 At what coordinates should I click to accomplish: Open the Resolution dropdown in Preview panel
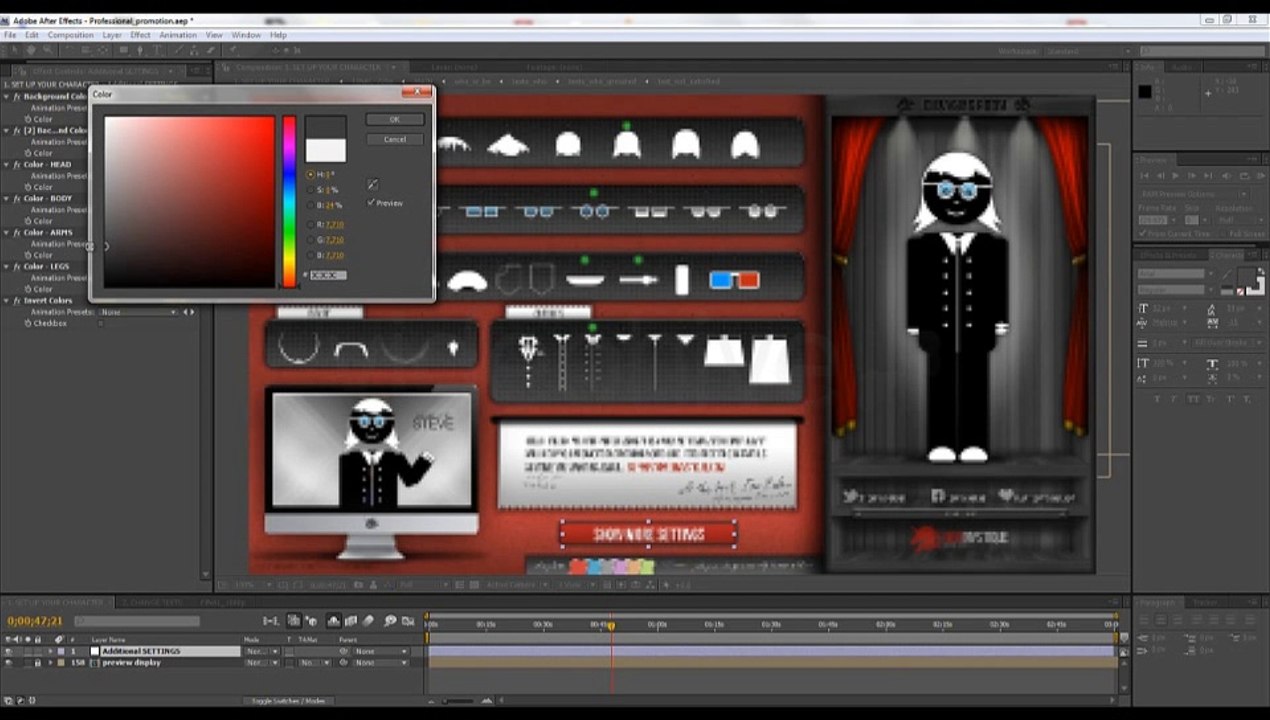click(1241, 220)
